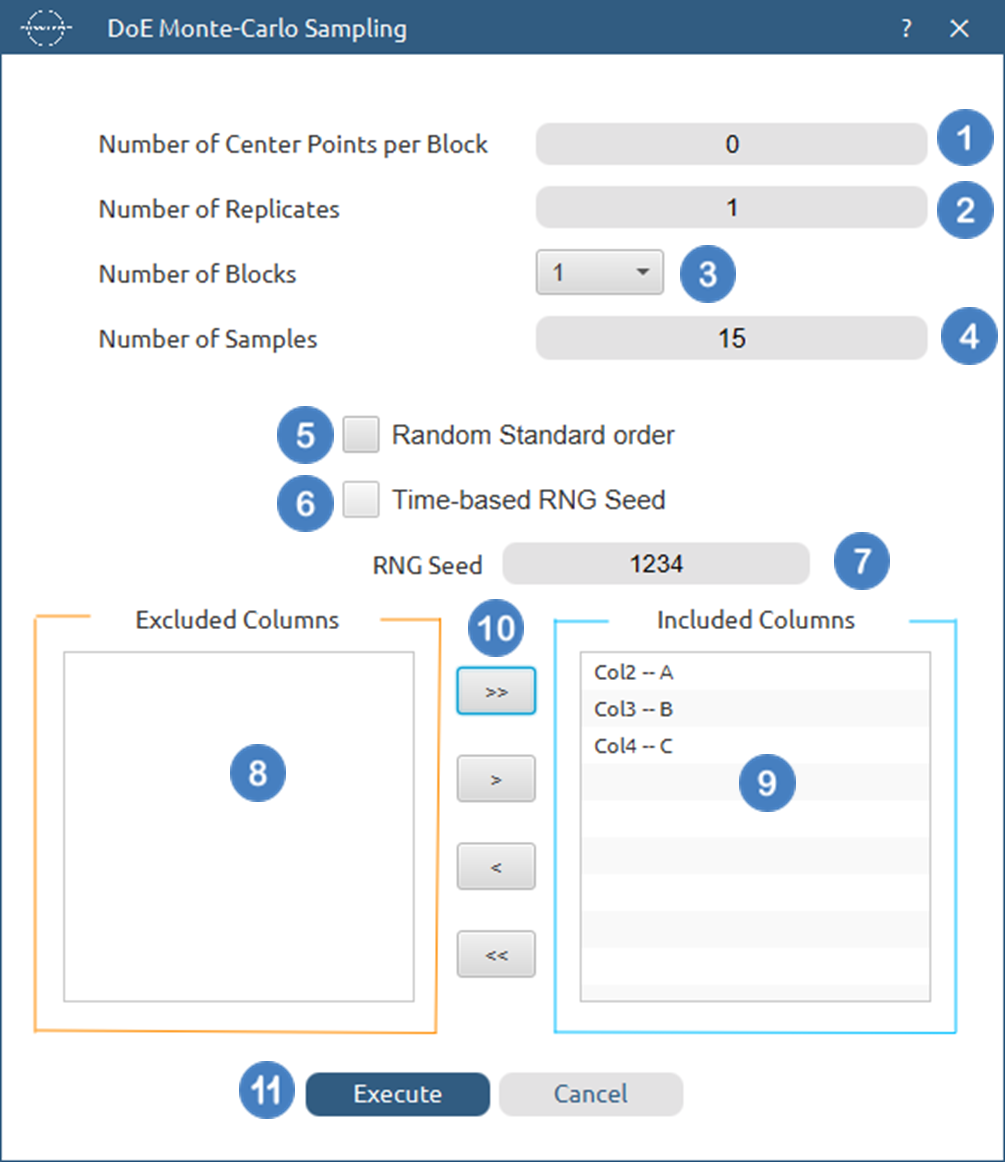Enable the Random Standard order checkbox

[x=360, y=435]
